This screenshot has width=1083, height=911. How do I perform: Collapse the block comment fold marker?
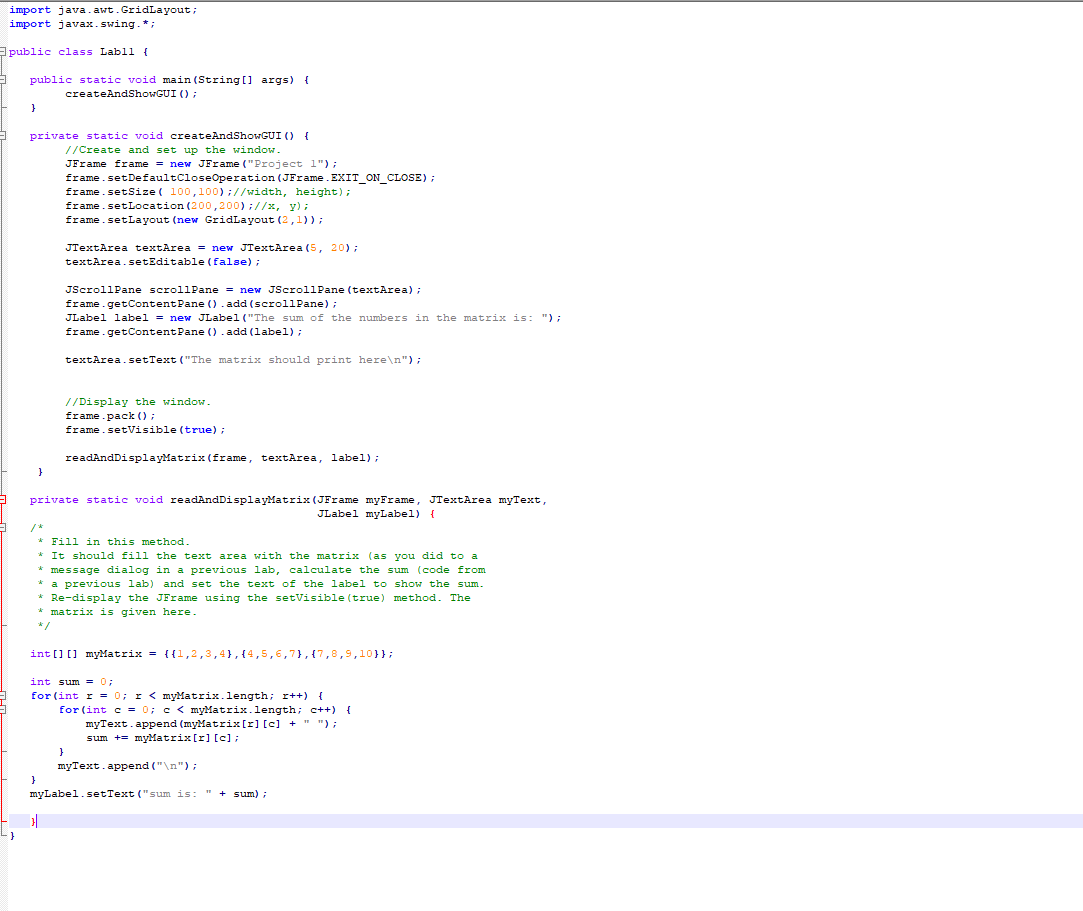click(4, 527)
